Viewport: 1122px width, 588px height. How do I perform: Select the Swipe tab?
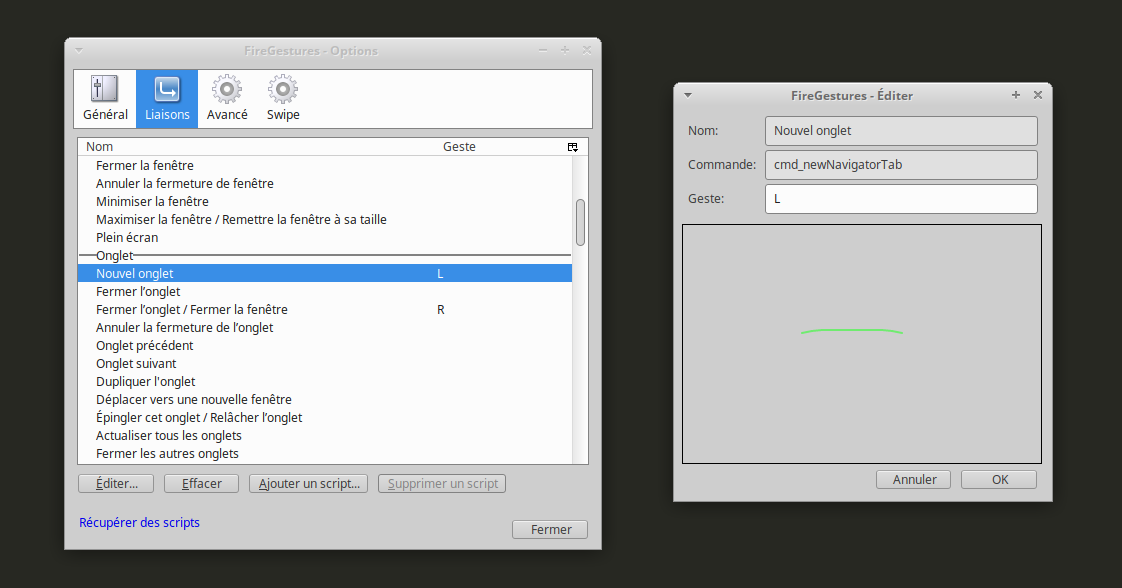(283, 99)
